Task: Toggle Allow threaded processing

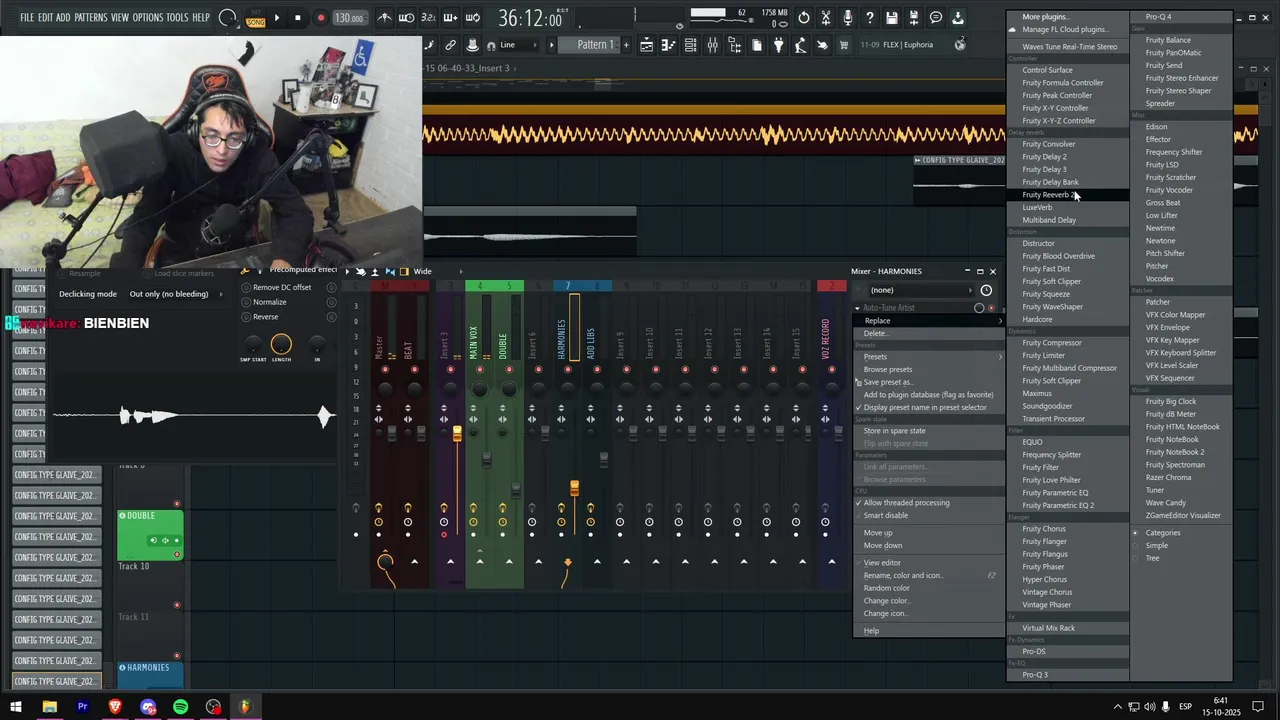Action: click(929, 503)
